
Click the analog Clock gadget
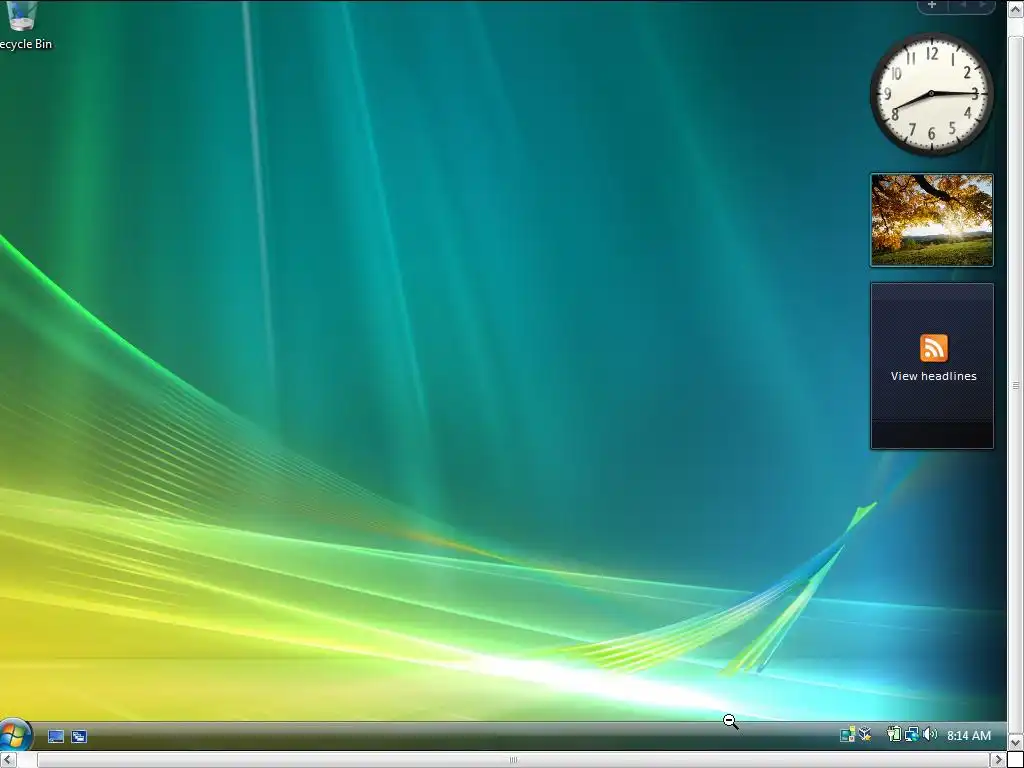coord(932,95)
